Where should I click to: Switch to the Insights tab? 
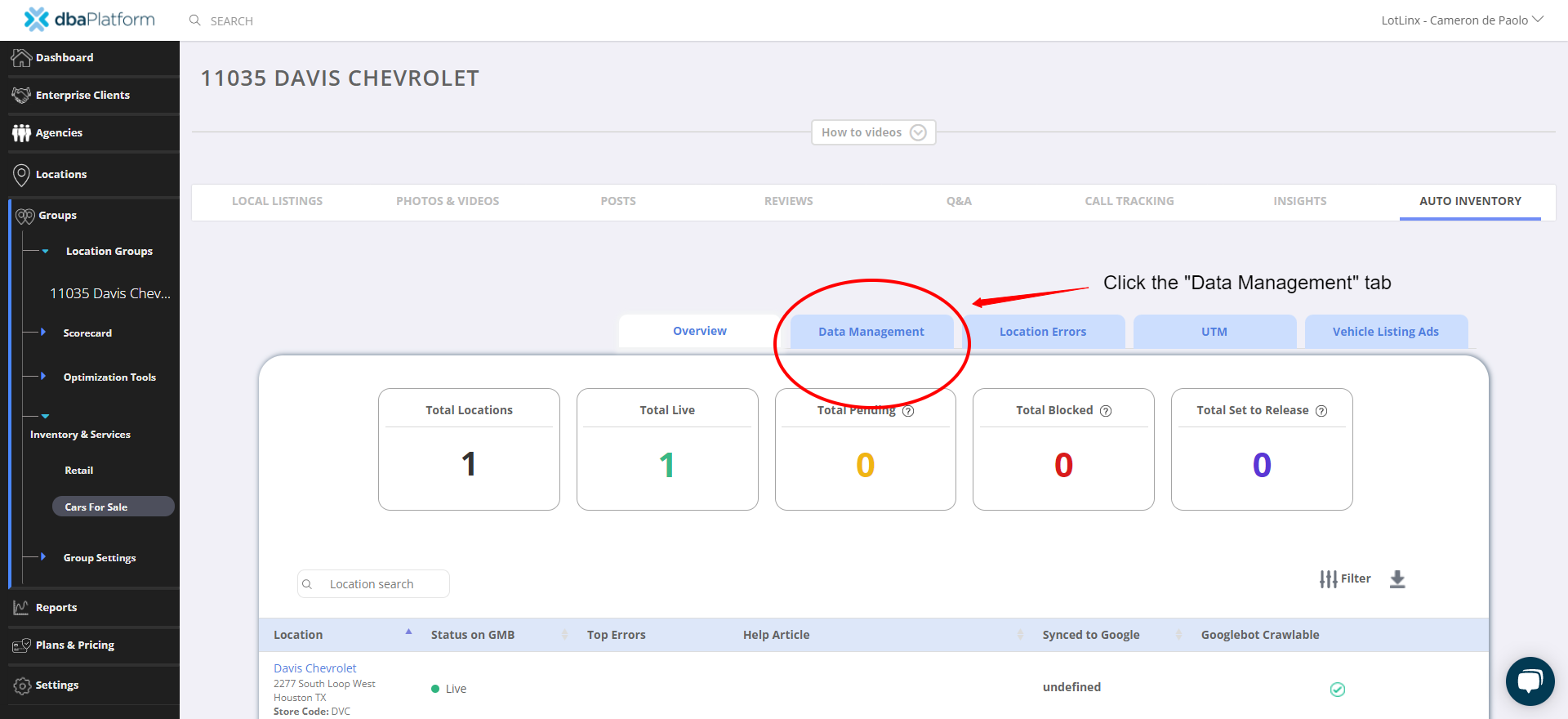1300,201
